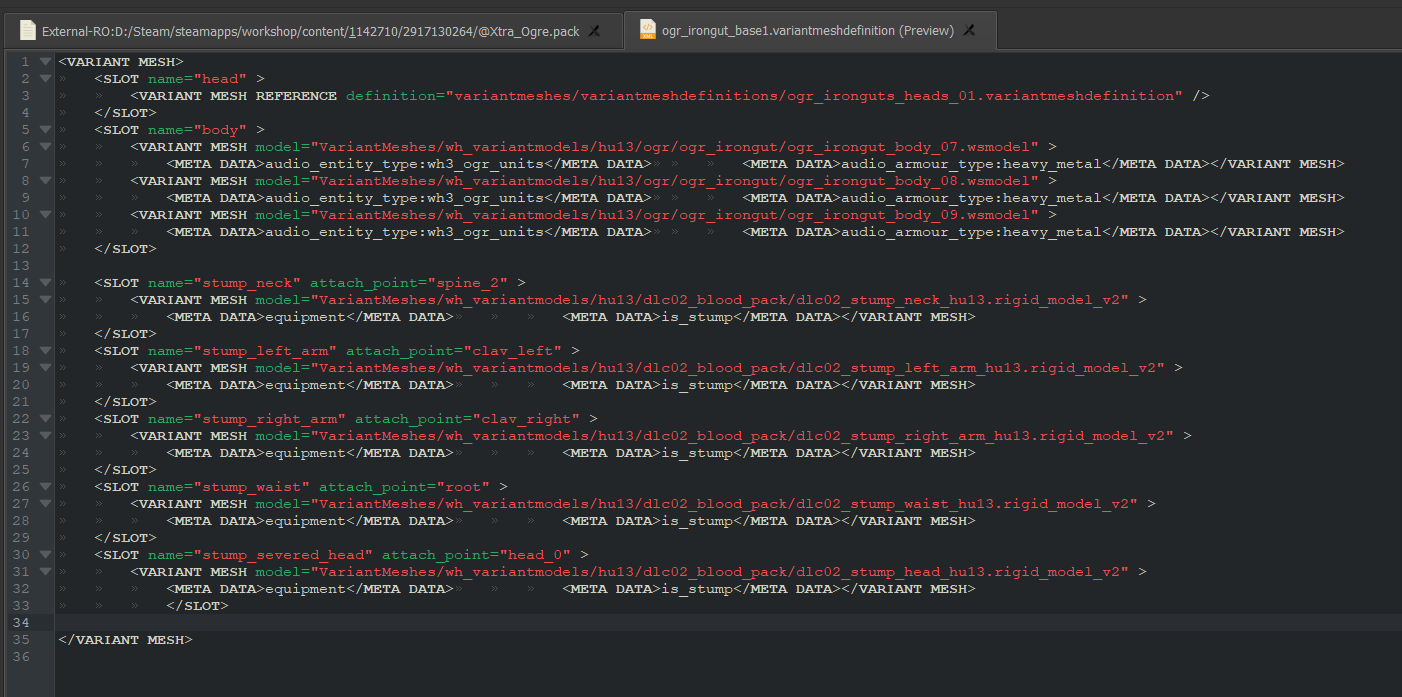Fold the stump_right_arm VARIANT MESH on line 23
Image resolution: width=1402 pixels, height=697 pixels.
[x=45, y=435]
